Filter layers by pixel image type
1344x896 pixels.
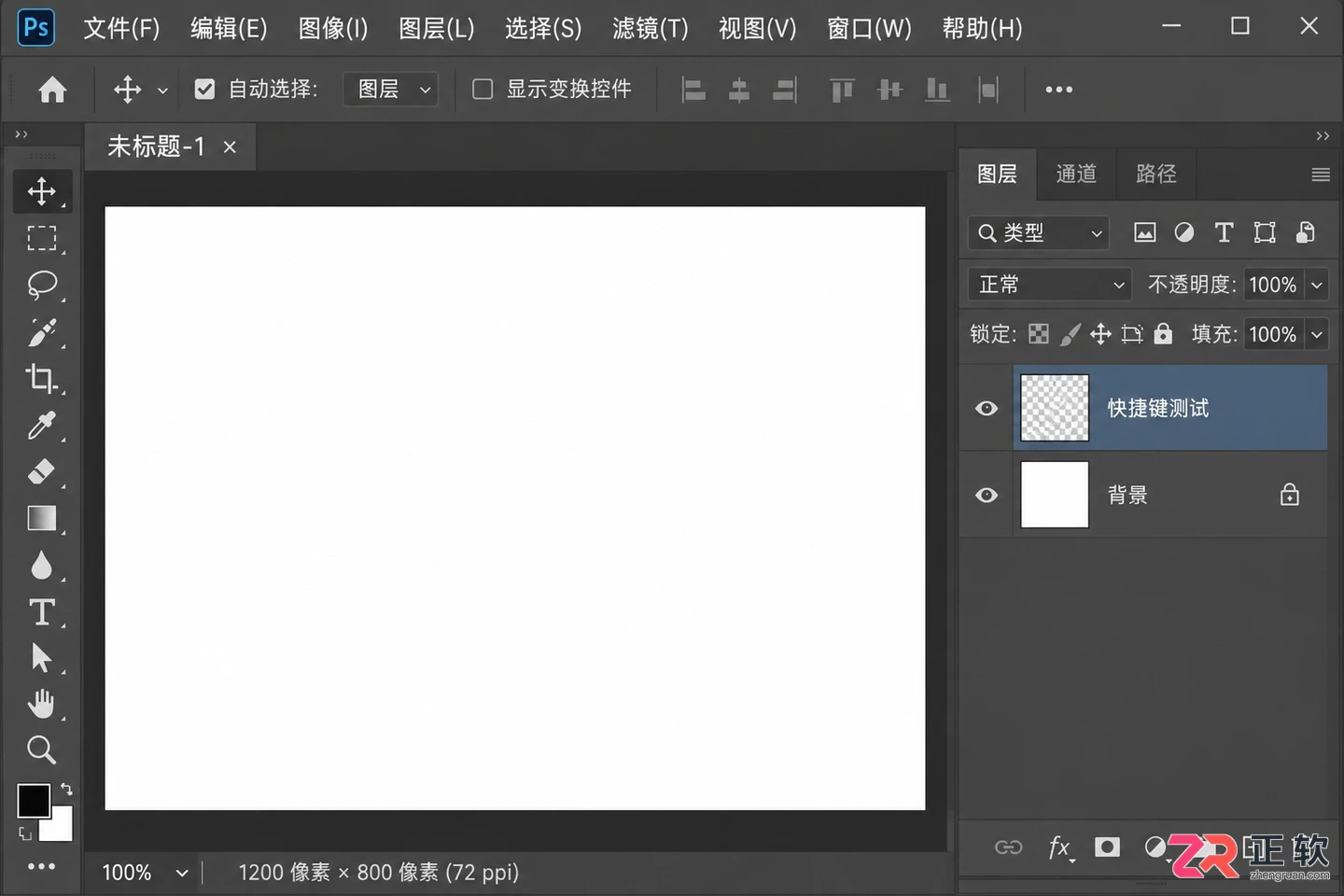tap(1145, 232)
